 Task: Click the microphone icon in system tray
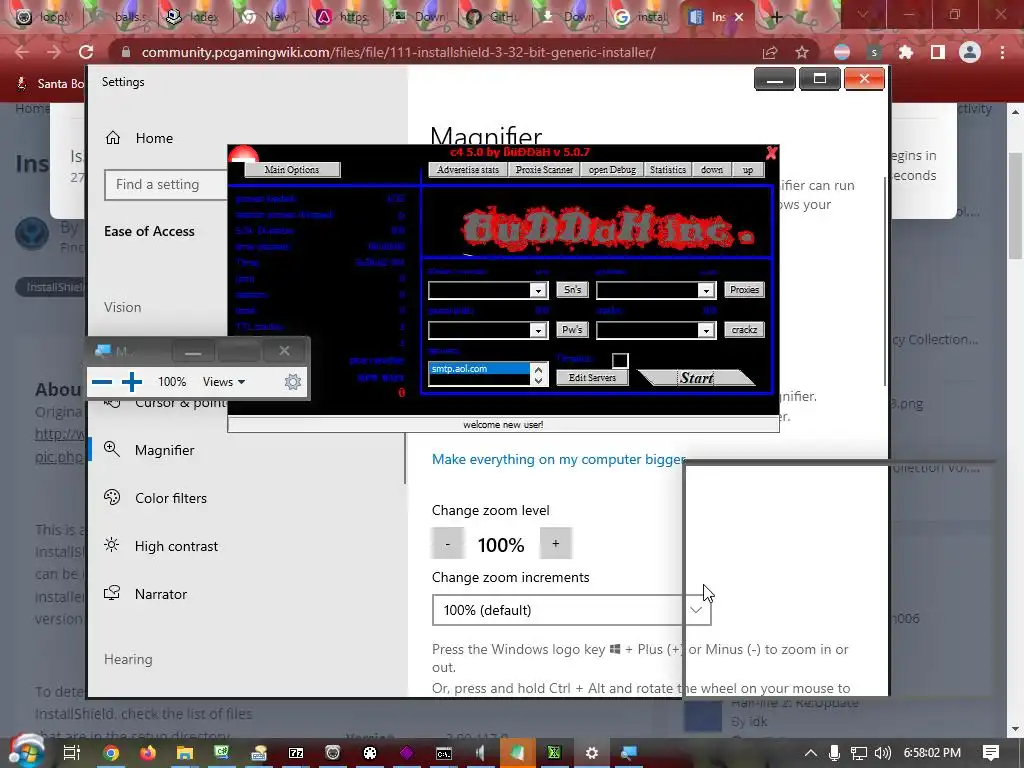(x=834, y=753)
